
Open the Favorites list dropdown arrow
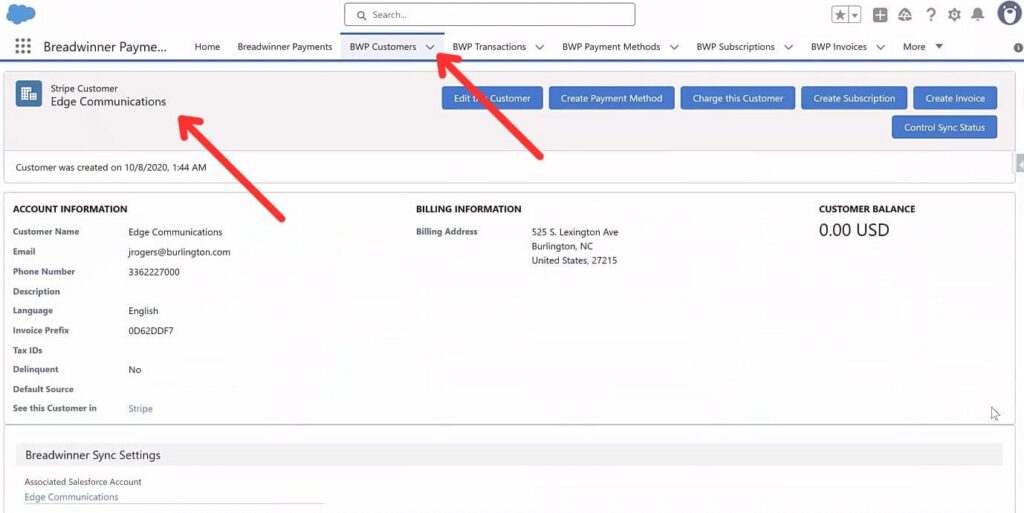click(854, 15)
